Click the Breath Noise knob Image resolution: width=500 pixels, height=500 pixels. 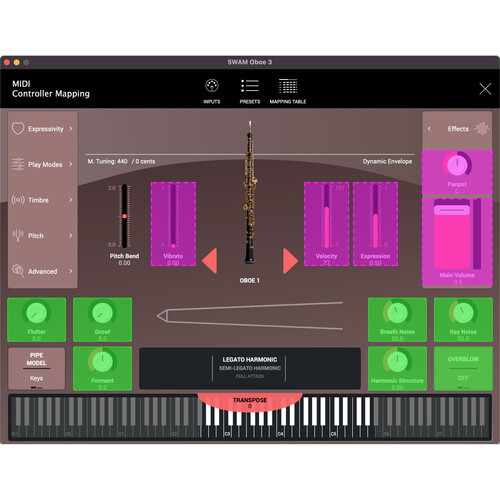pos(397,313)
